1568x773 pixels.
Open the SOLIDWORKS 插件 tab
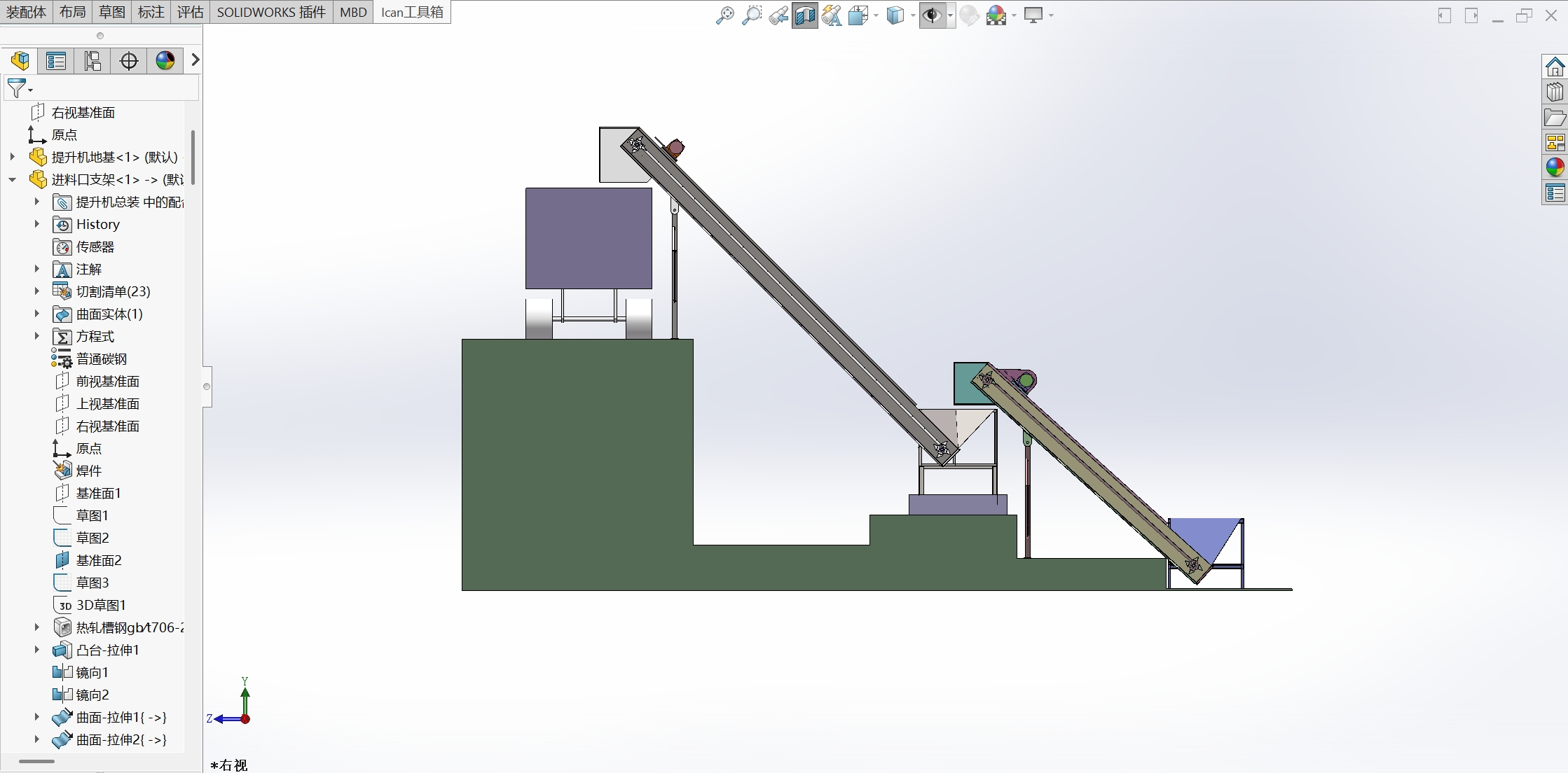(271, 12)
